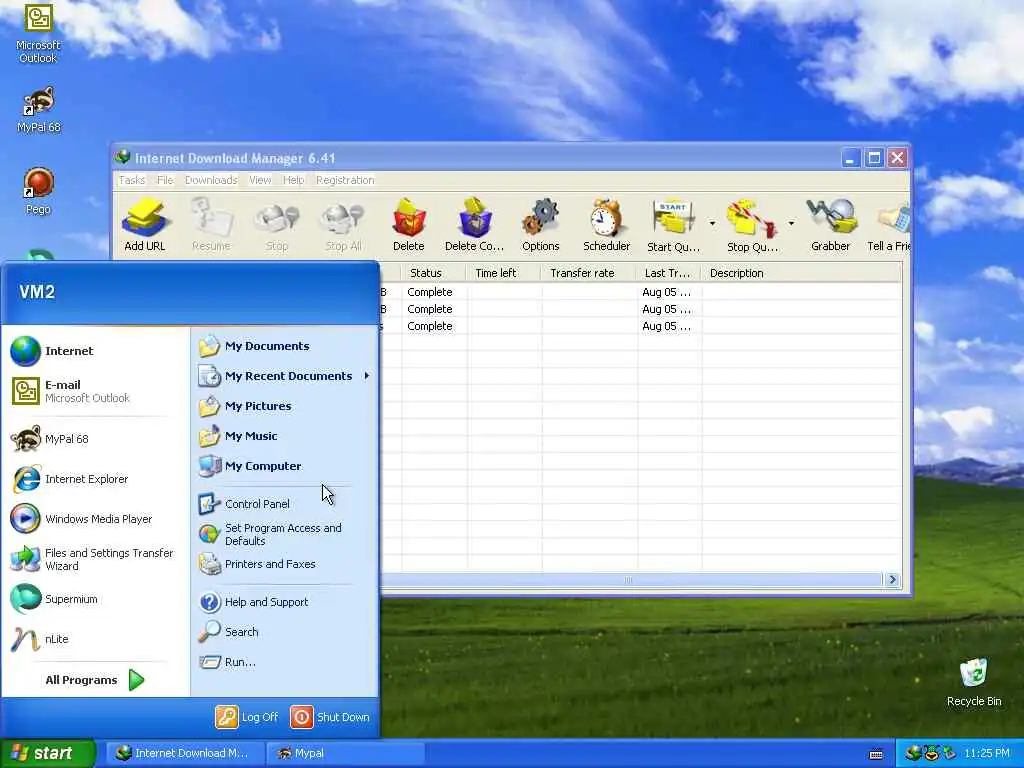This screenshot has height=768, width=1024.
Task: Click the MyPal 68 desktop shortcut
Action: click(x=39, y=110)
